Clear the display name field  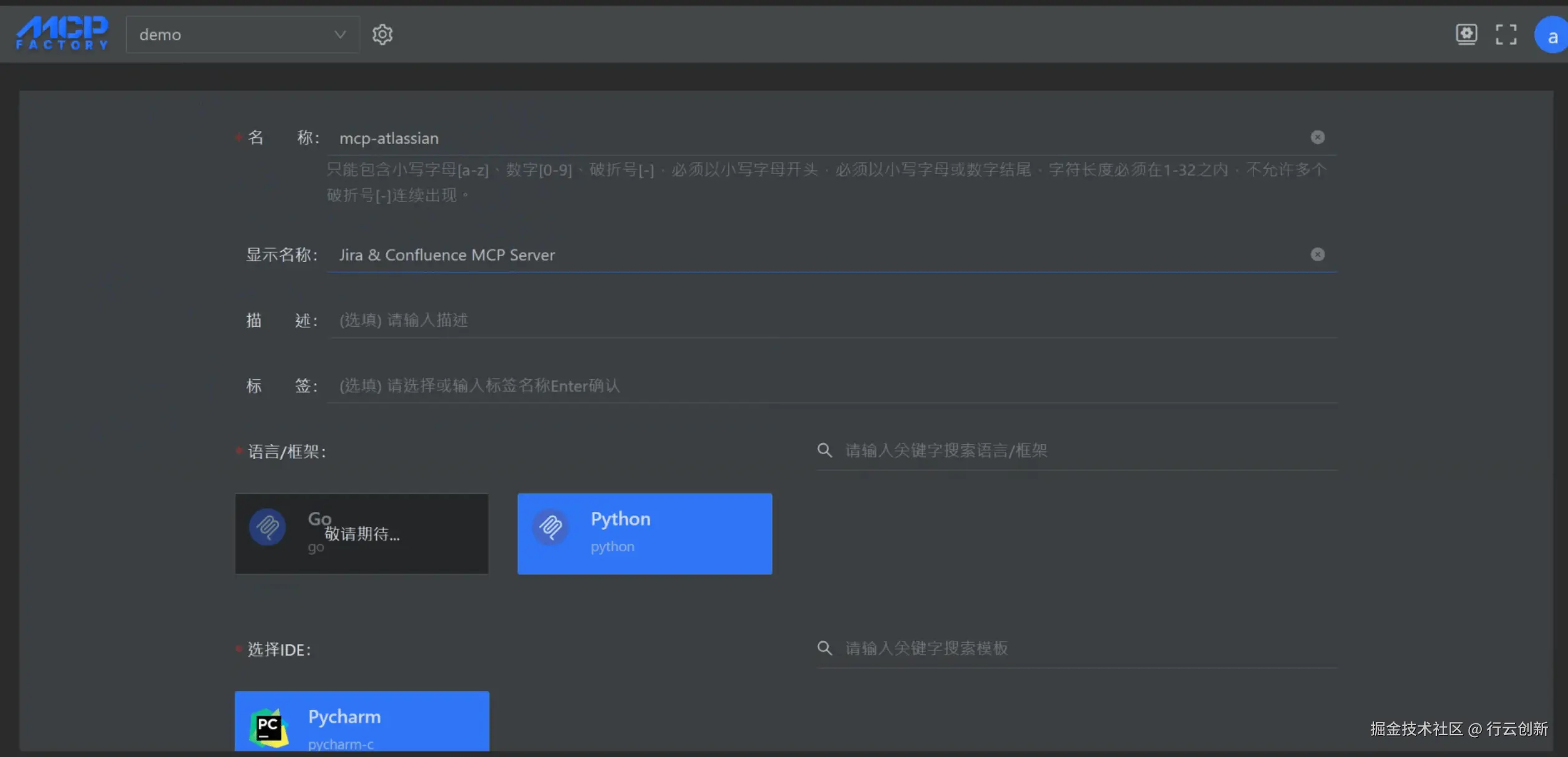(x=1317, y=254)
